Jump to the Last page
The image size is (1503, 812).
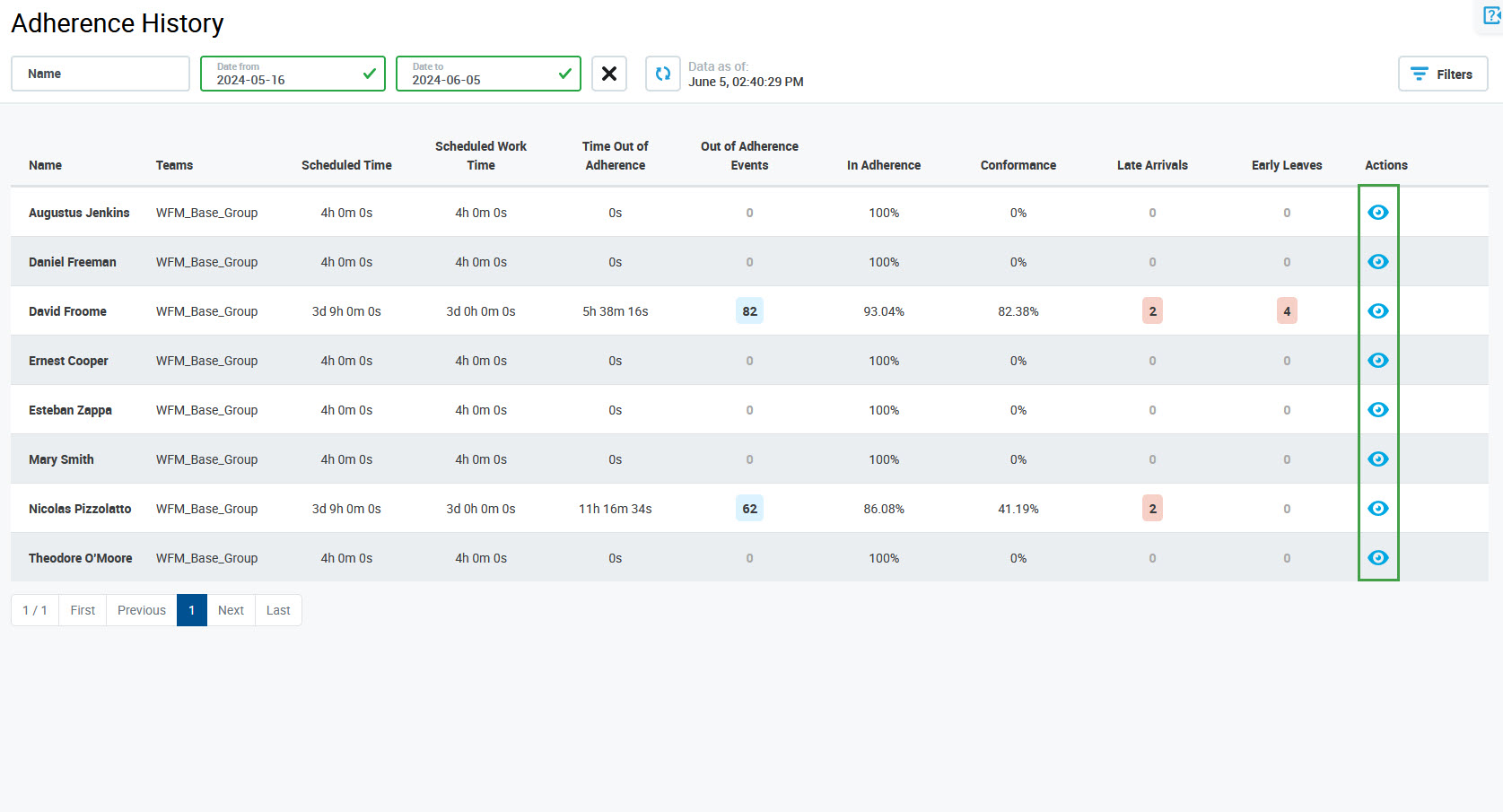tap(278, 610)
